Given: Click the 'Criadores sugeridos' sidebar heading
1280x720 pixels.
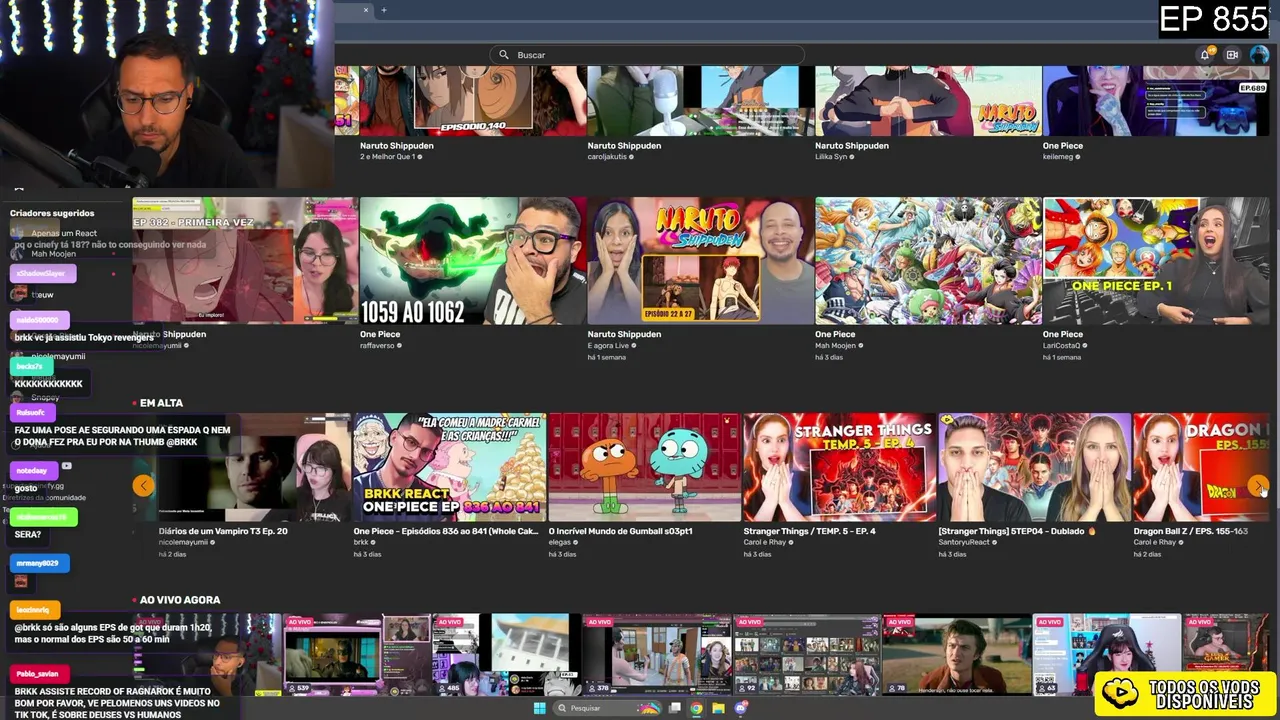Looking at the screenshot, I should tap(52, 213).
